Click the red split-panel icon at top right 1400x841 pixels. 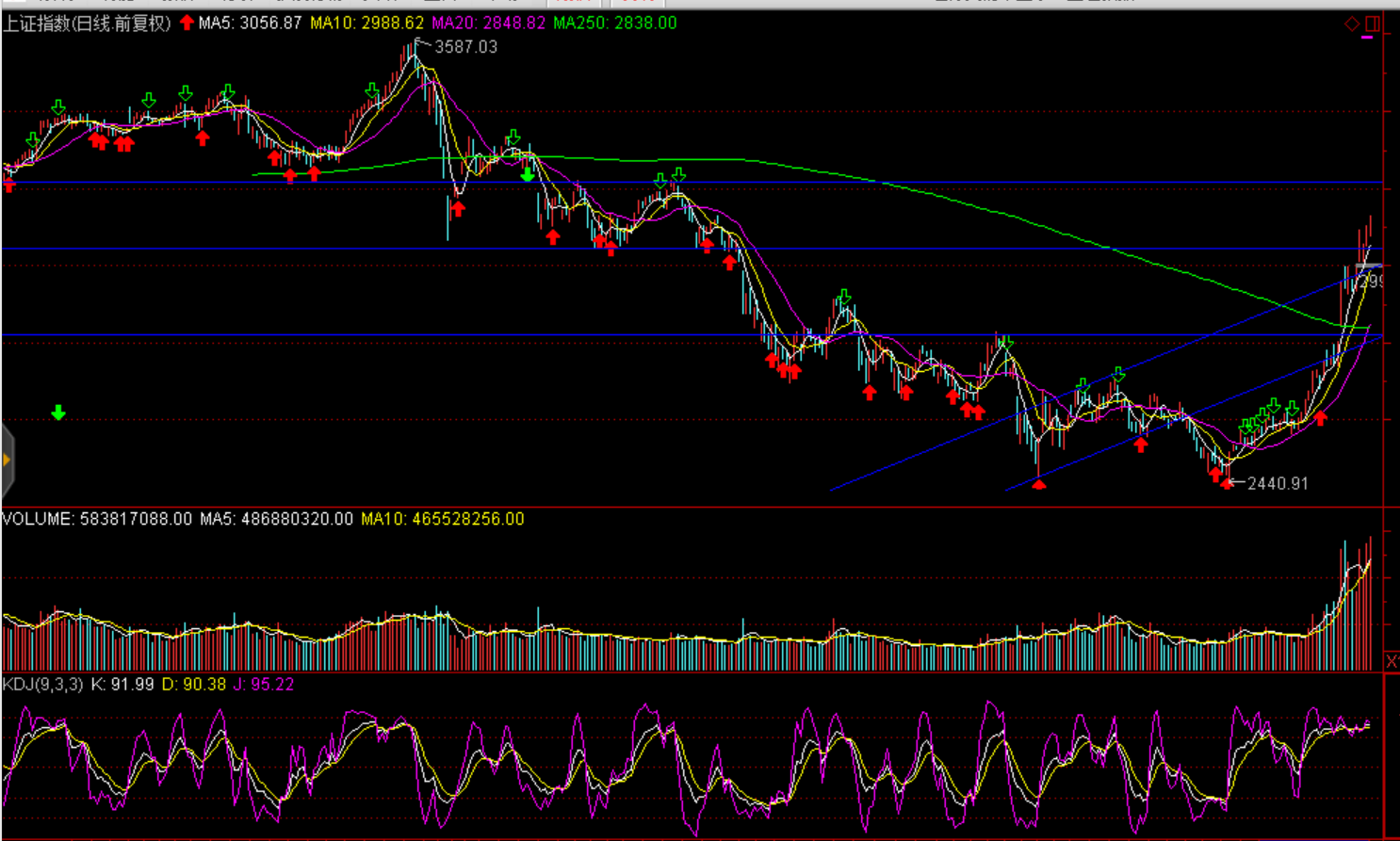pos(1373,24)
